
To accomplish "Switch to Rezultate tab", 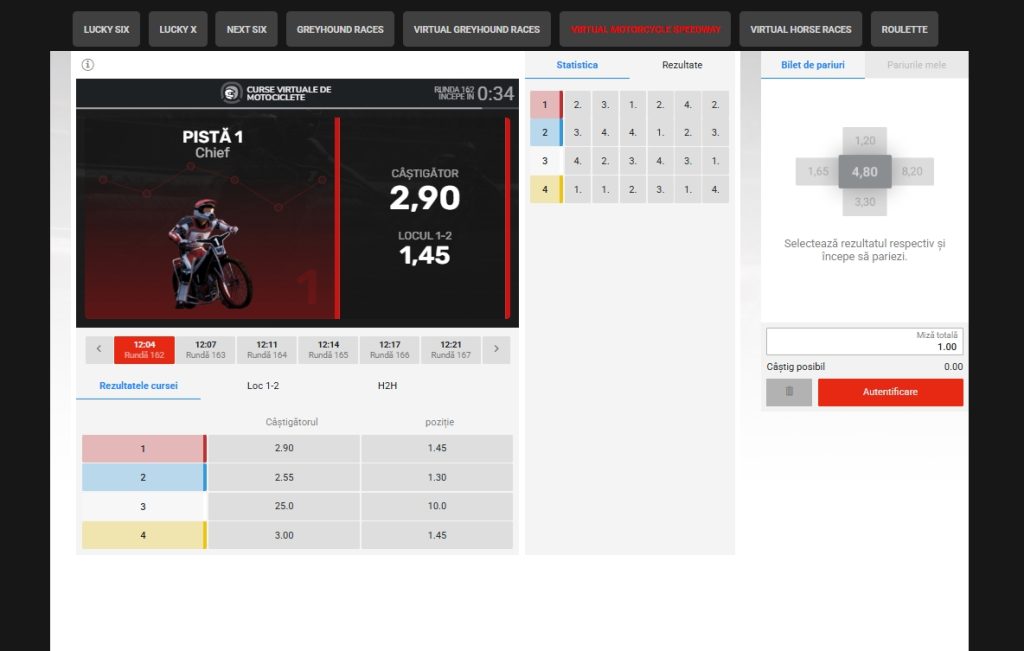I will click(682, 65).
